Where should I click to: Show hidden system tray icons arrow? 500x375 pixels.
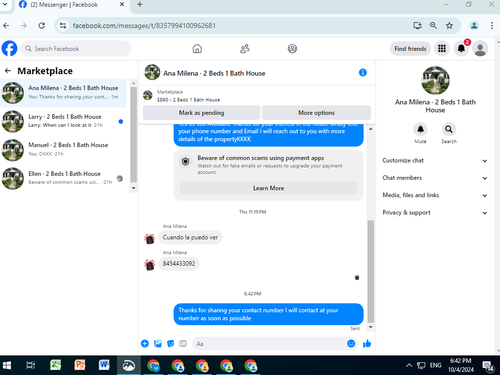click(409, 365)
